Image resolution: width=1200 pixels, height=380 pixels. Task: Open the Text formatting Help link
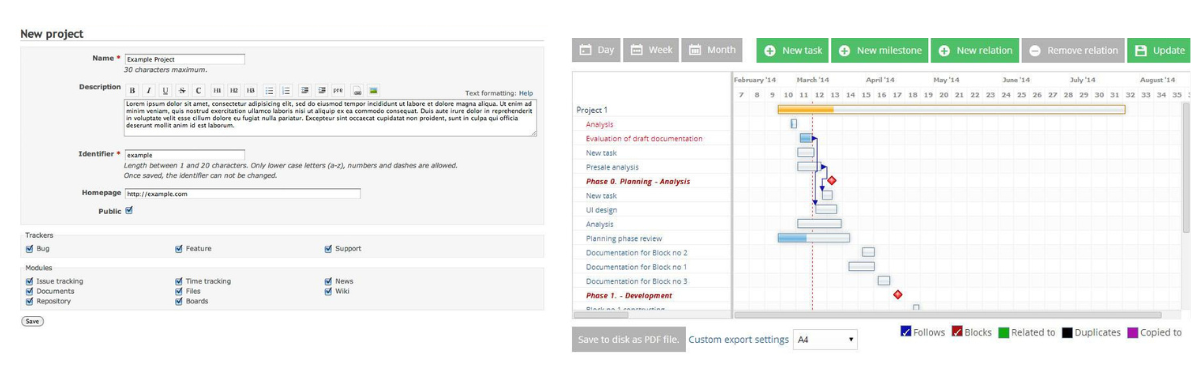click(526, 92)
